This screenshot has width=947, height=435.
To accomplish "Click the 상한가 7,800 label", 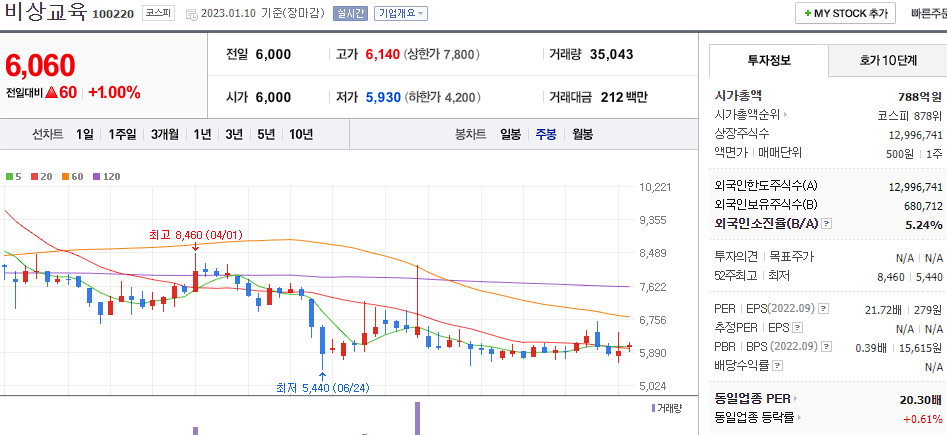I will [x=441, y=54].
